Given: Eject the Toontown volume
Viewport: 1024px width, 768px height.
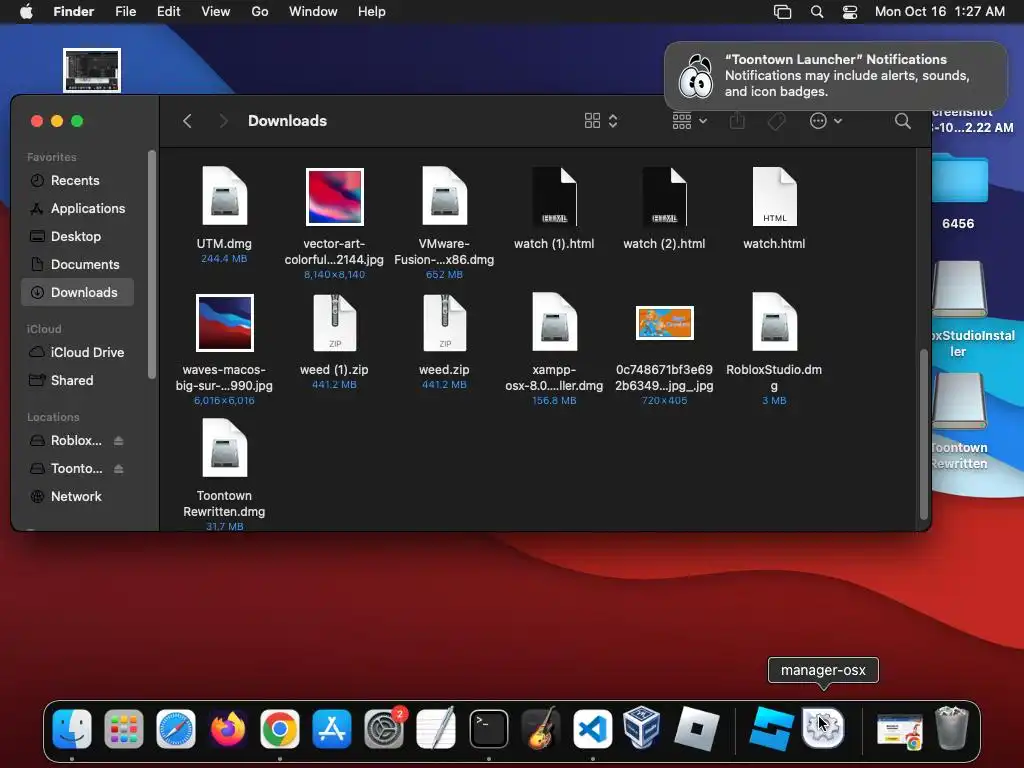Looking at the screenshot, I should coord(118,469).
